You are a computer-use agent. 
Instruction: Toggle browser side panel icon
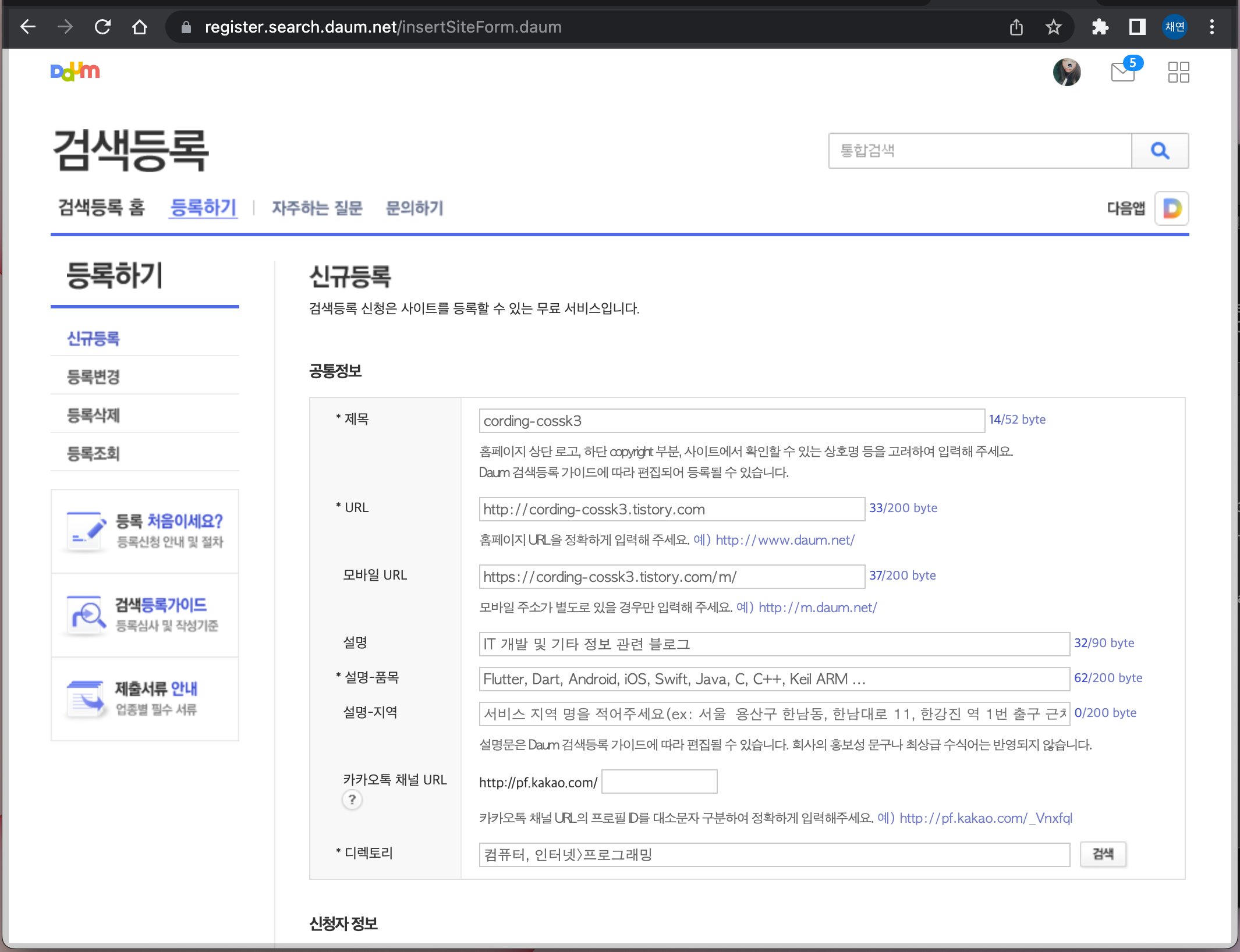[1137, 27]
